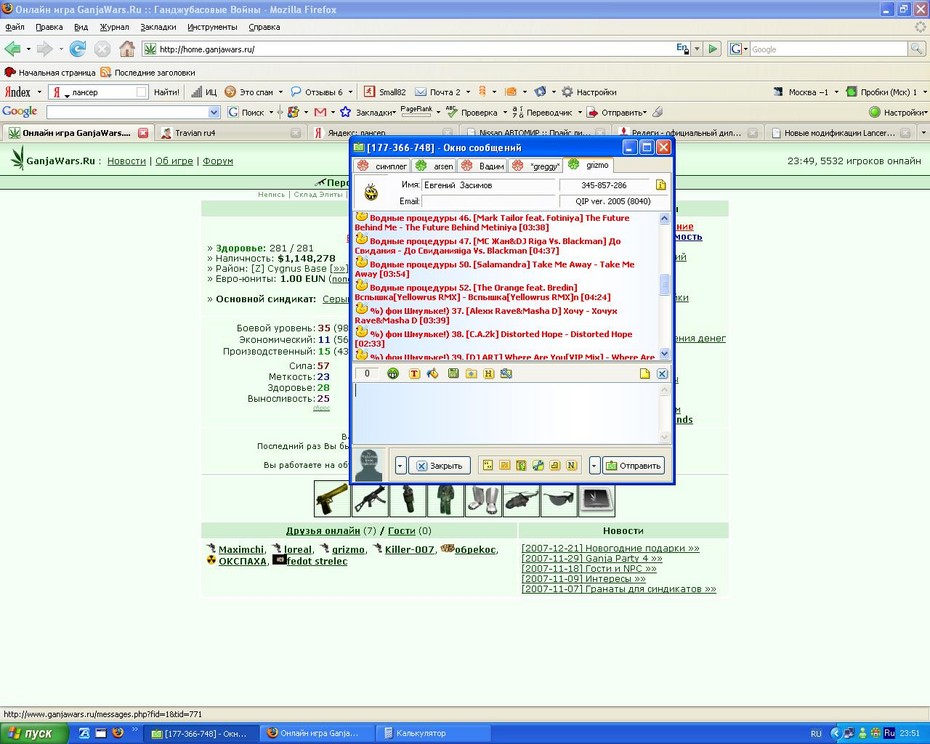Click the Google toolbar eraser highlight icon
This screenshot has width=930, height=744.
coord(657,112)
